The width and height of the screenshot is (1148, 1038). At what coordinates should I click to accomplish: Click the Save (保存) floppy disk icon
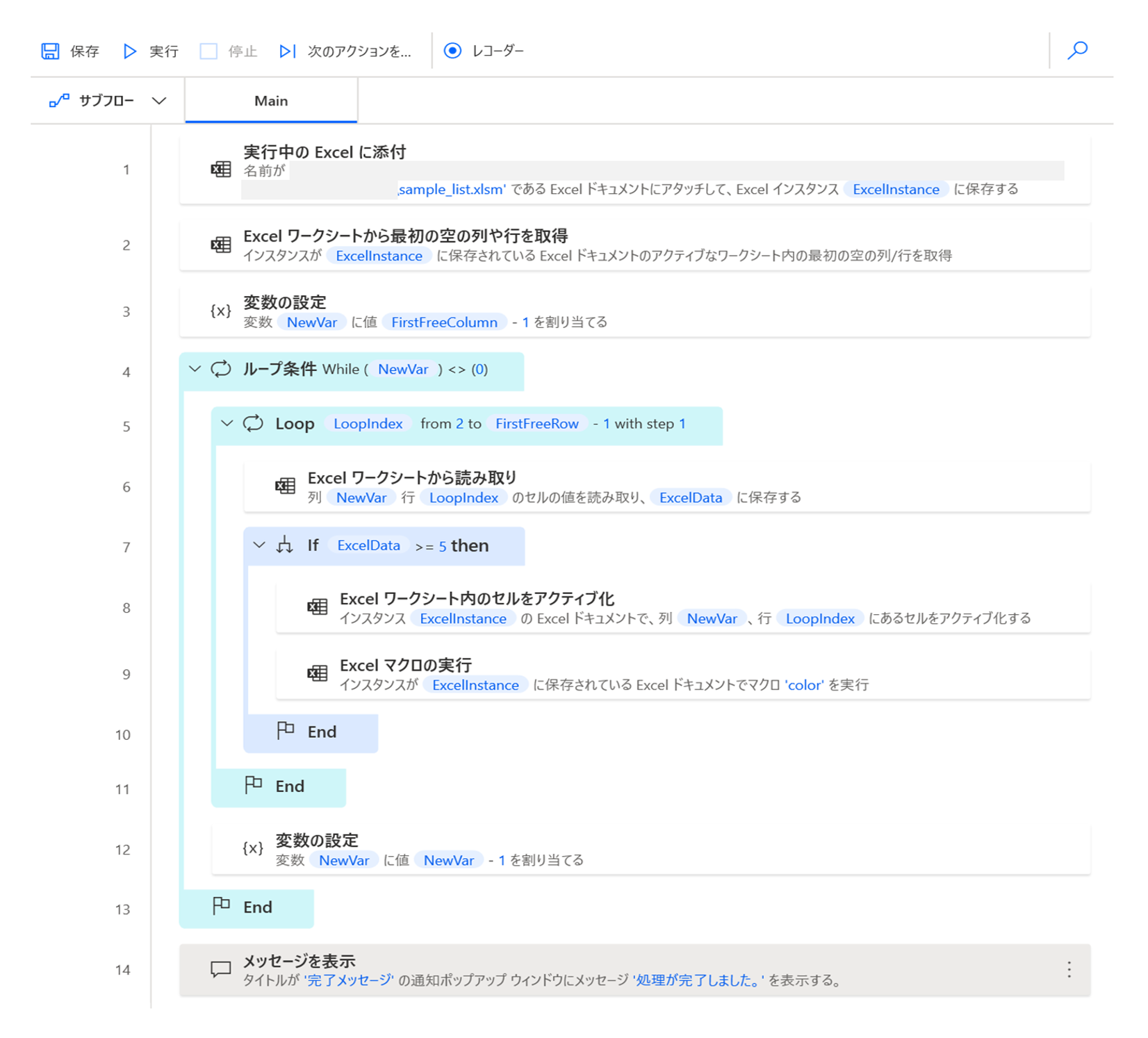click(51, 50)
